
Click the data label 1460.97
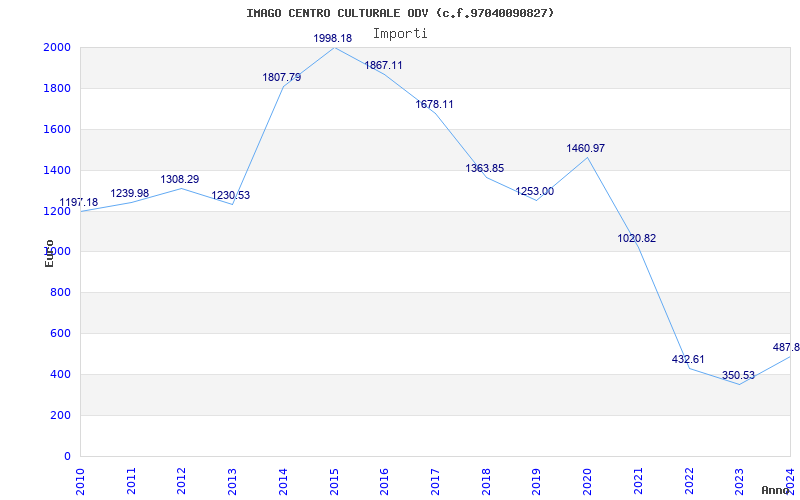[x=586, y=148]
